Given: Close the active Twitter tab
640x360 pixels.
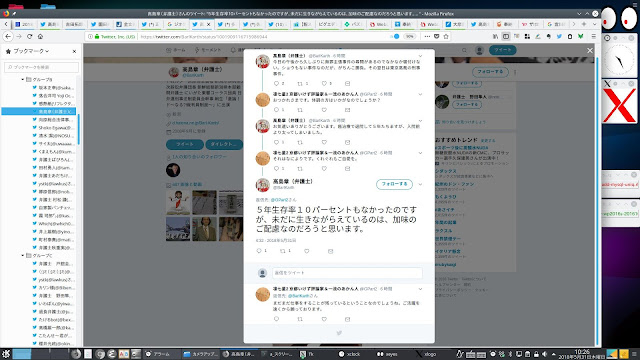Looking at the screenshot, I should pyautogui.click(x=209, y=24).
